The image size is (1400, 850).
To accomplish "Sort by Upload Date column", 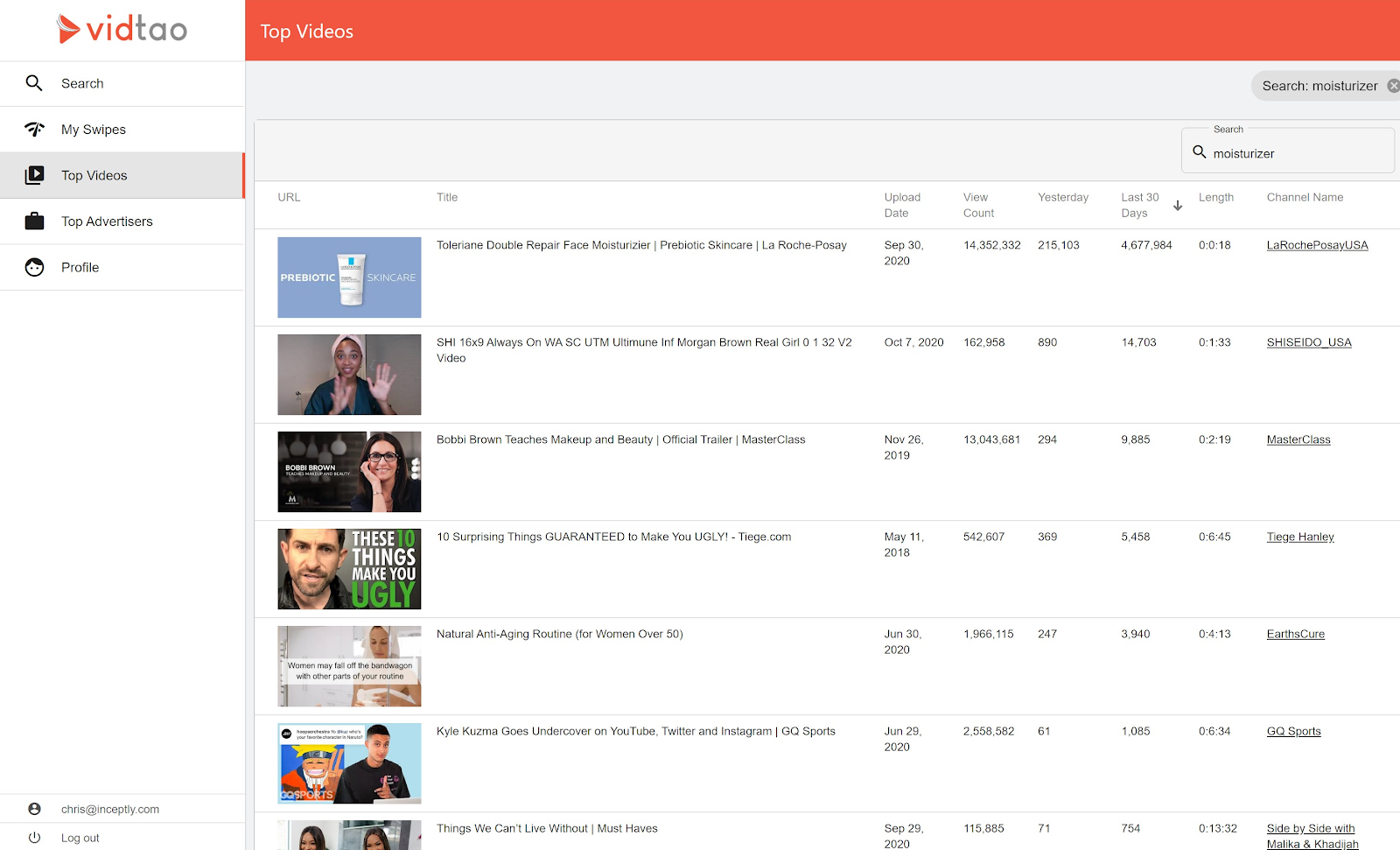I will click(x=902, y=205).
